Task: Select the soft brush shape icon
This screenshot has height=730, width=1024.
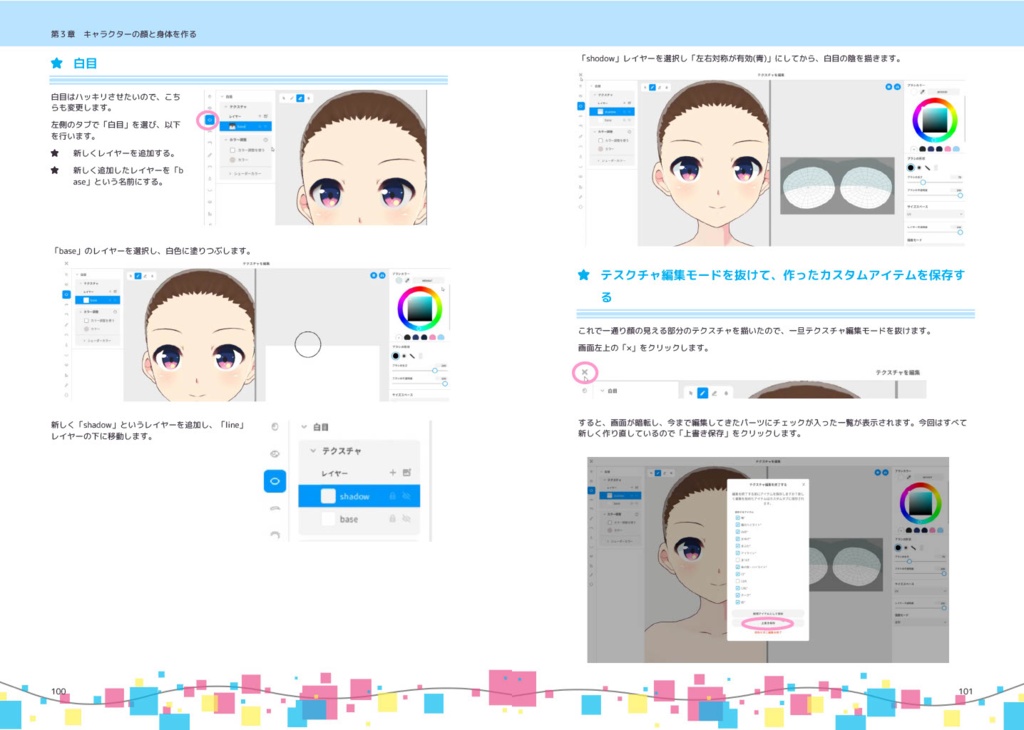Action: pyautogui.click(x=917, y=167)
